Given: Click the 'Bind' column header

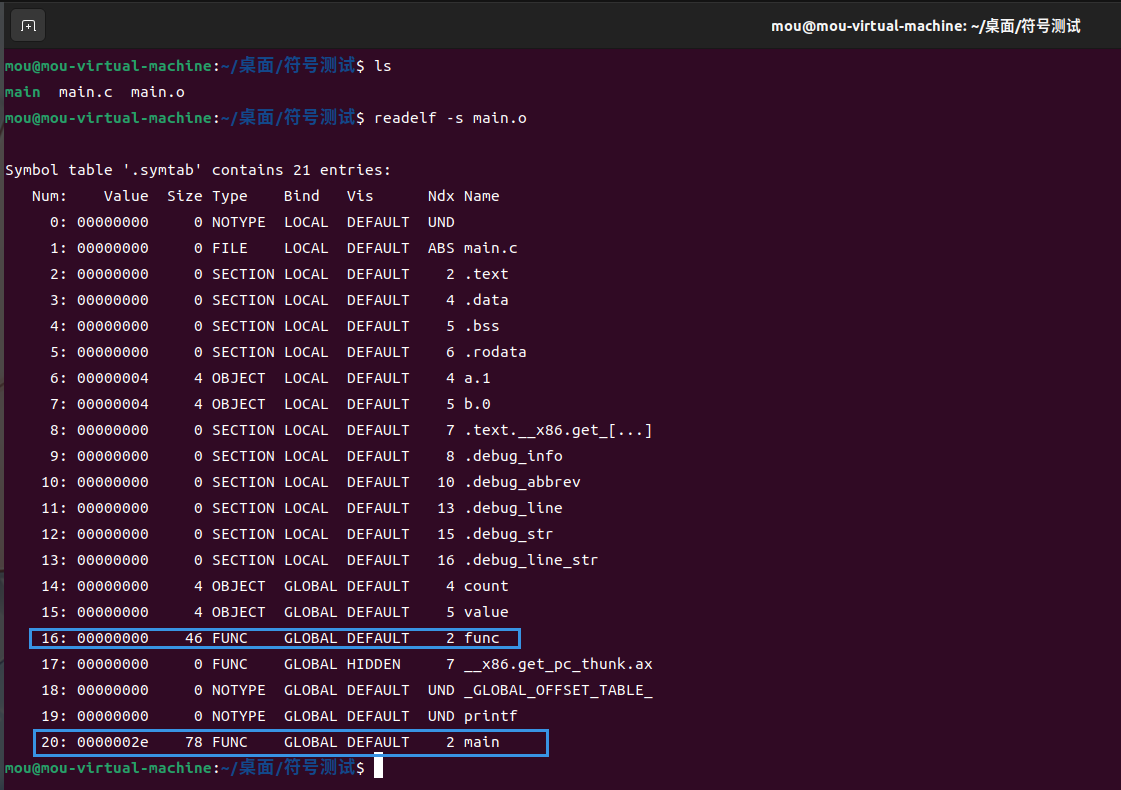Looking at the screenshot, I should pyautogui.click(x=301, y=196).
